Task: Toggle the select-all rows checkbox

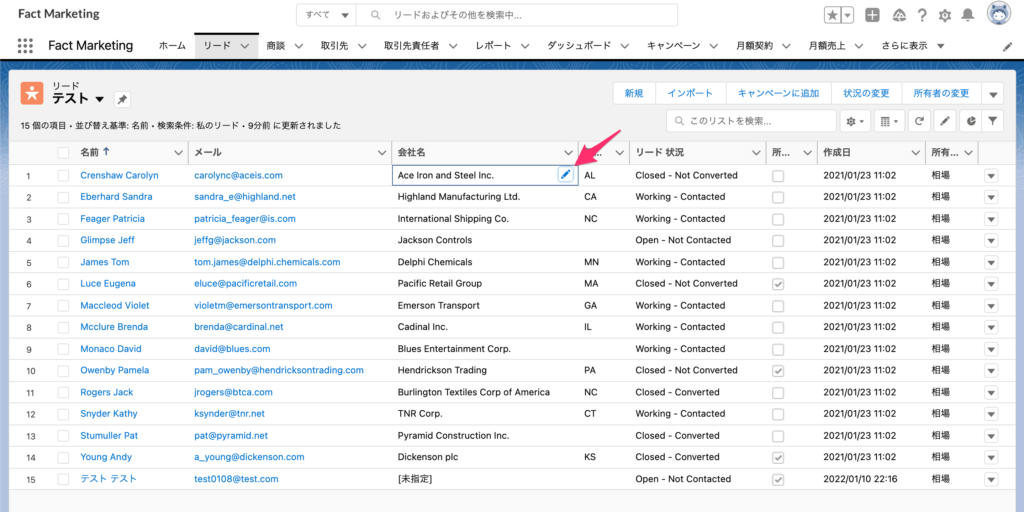Action: (x=64, y=153)
